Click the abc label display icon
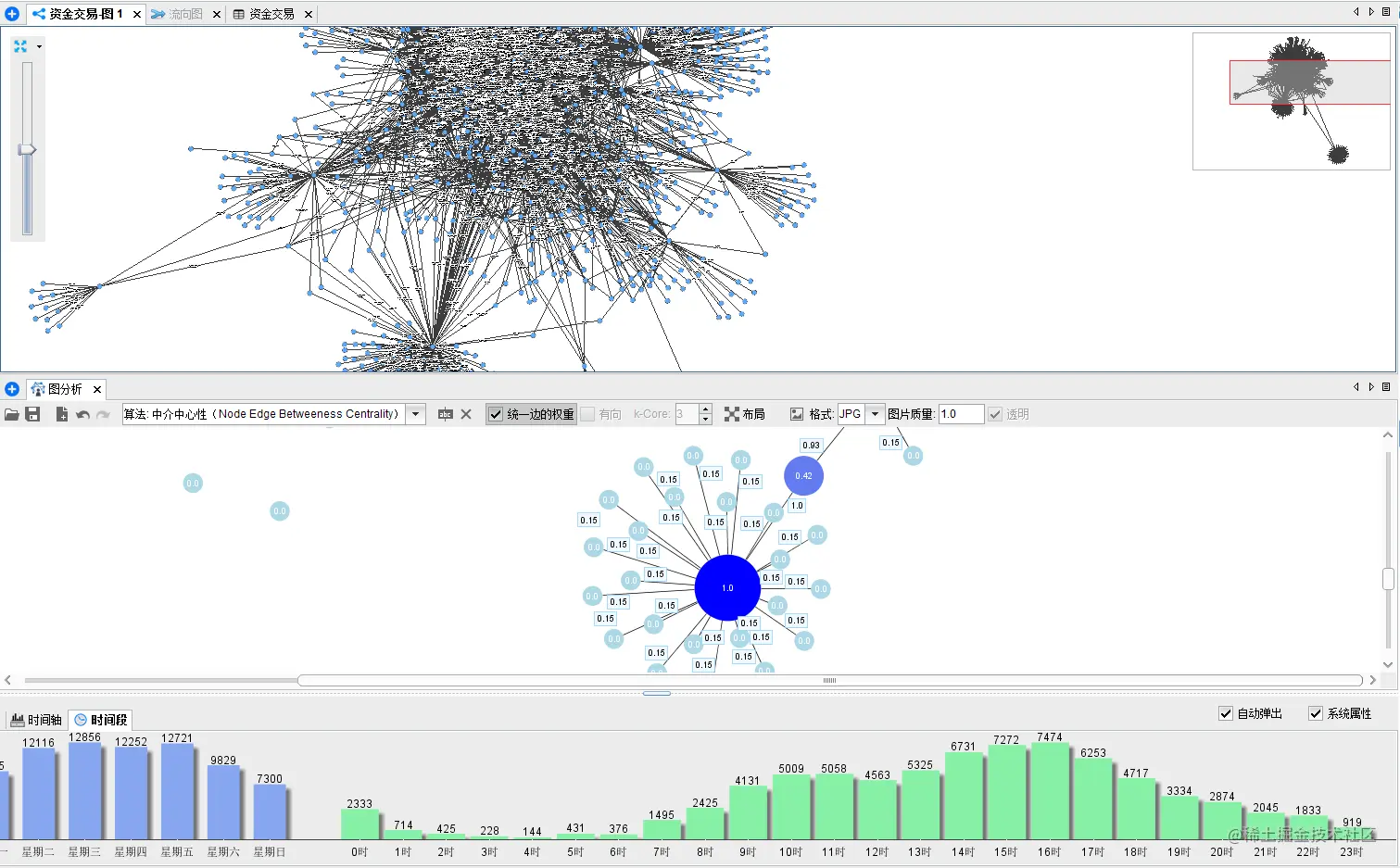This screenshot has height=868, width=1400. [446, 414]
